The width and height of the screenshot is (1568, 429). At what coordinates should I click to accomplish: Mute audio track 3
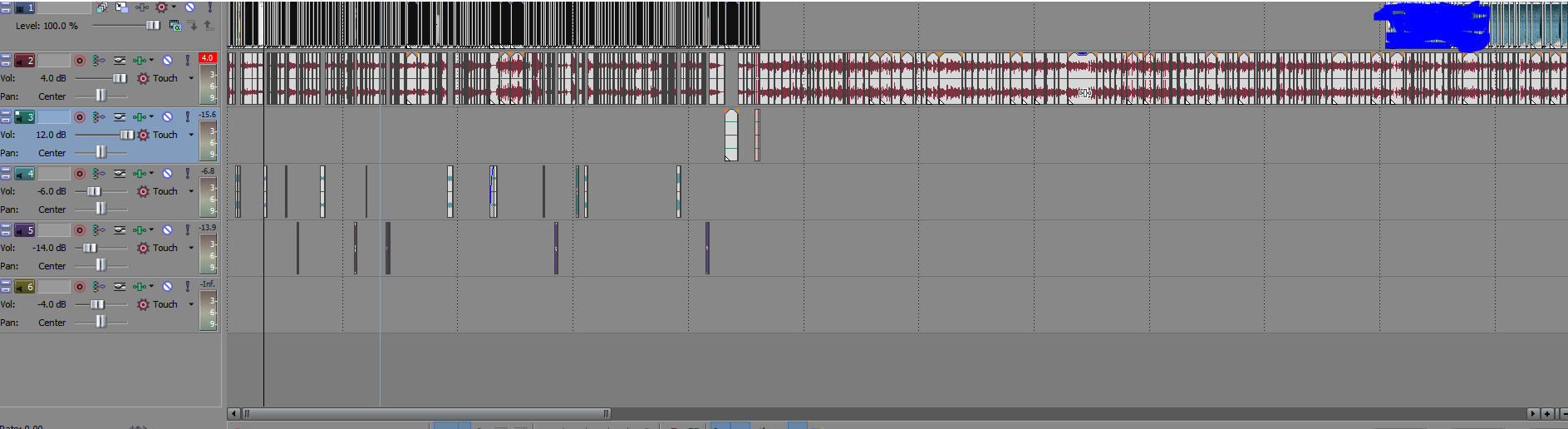point(167,117)
